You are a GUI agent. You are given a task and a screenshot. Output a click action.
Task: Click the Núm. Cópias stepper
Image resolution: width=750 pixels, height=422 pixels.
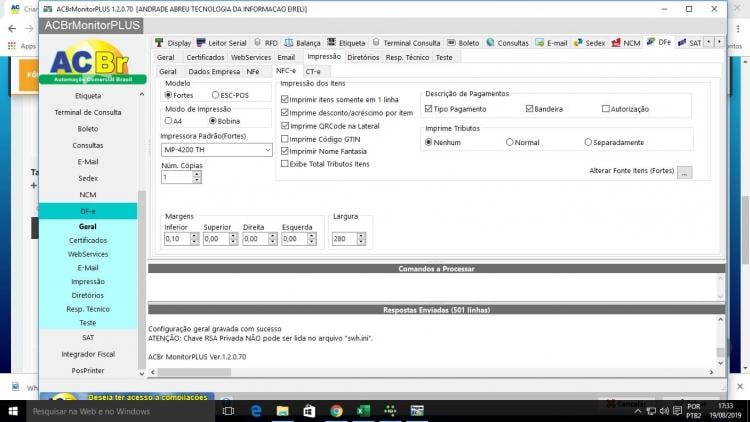tap(197, 177)
